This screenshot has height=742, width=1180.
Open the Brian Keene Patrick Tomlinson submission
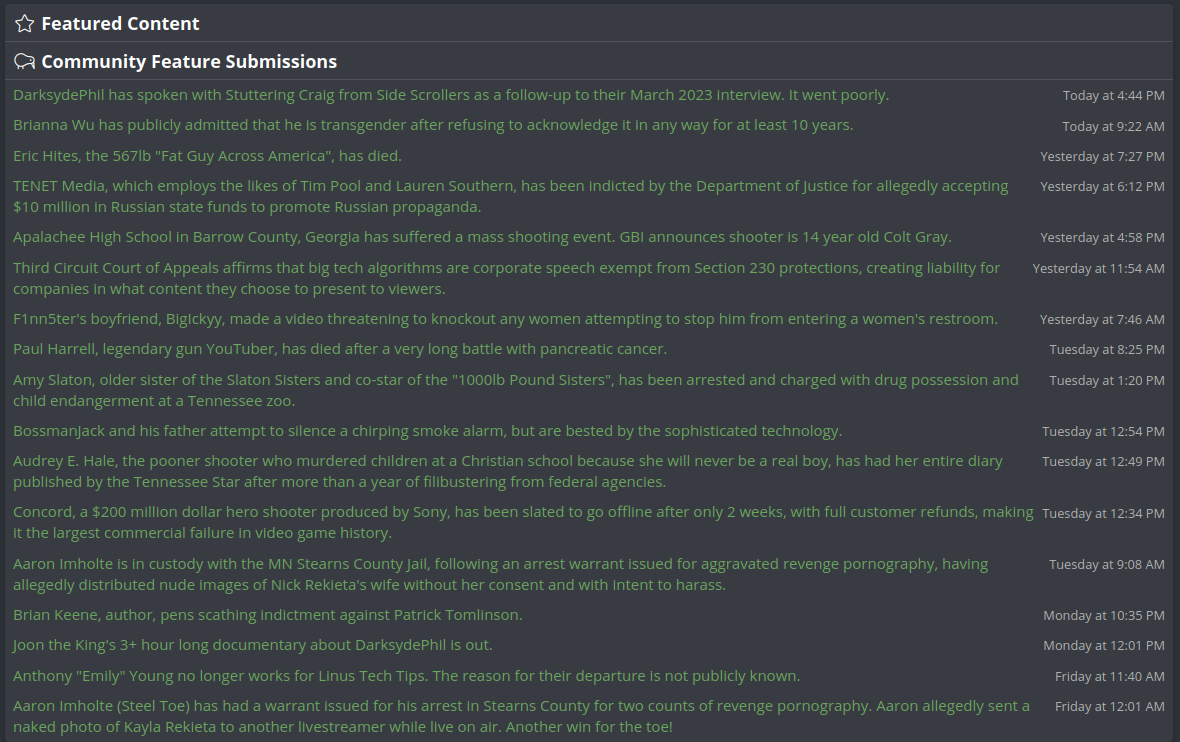(x=267, y=615)
